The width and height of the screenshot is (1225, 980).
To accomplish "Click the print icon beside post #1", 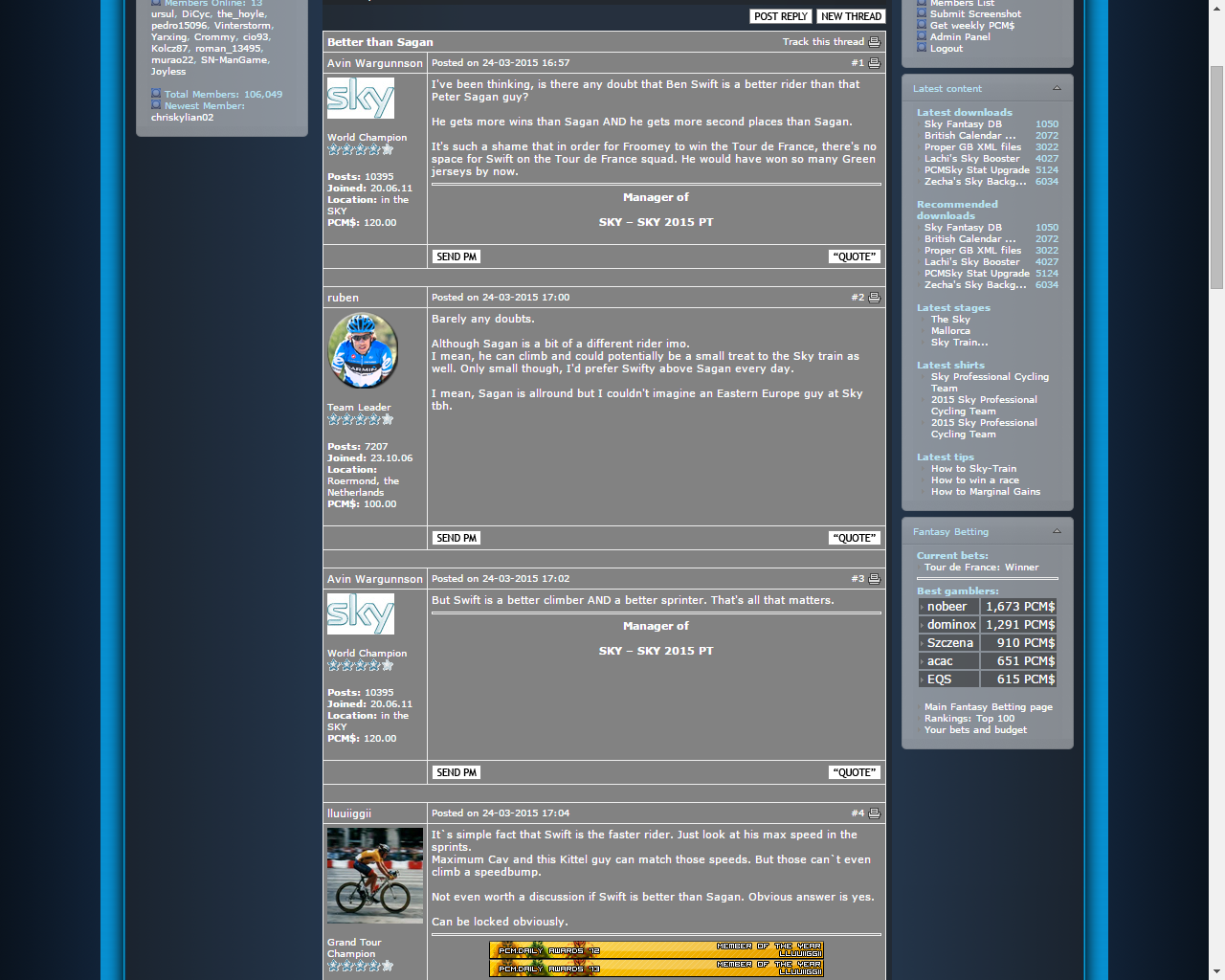I will click(874, 63).
